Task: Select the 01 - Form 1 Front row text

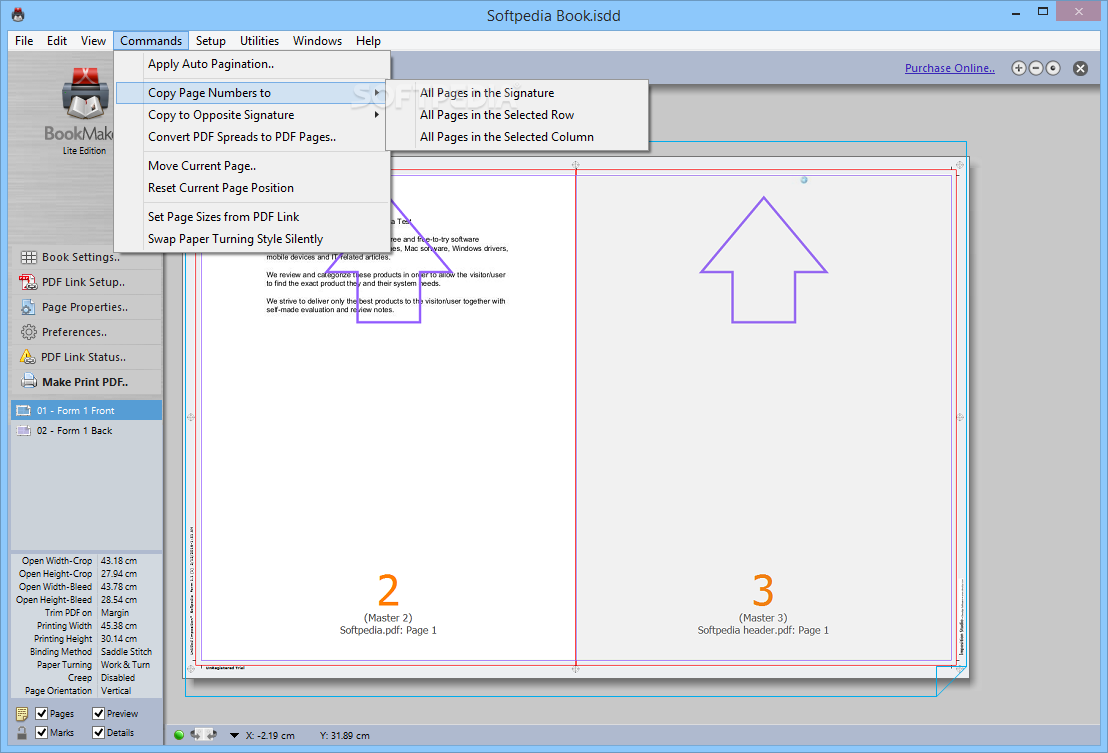Action: 76,410
